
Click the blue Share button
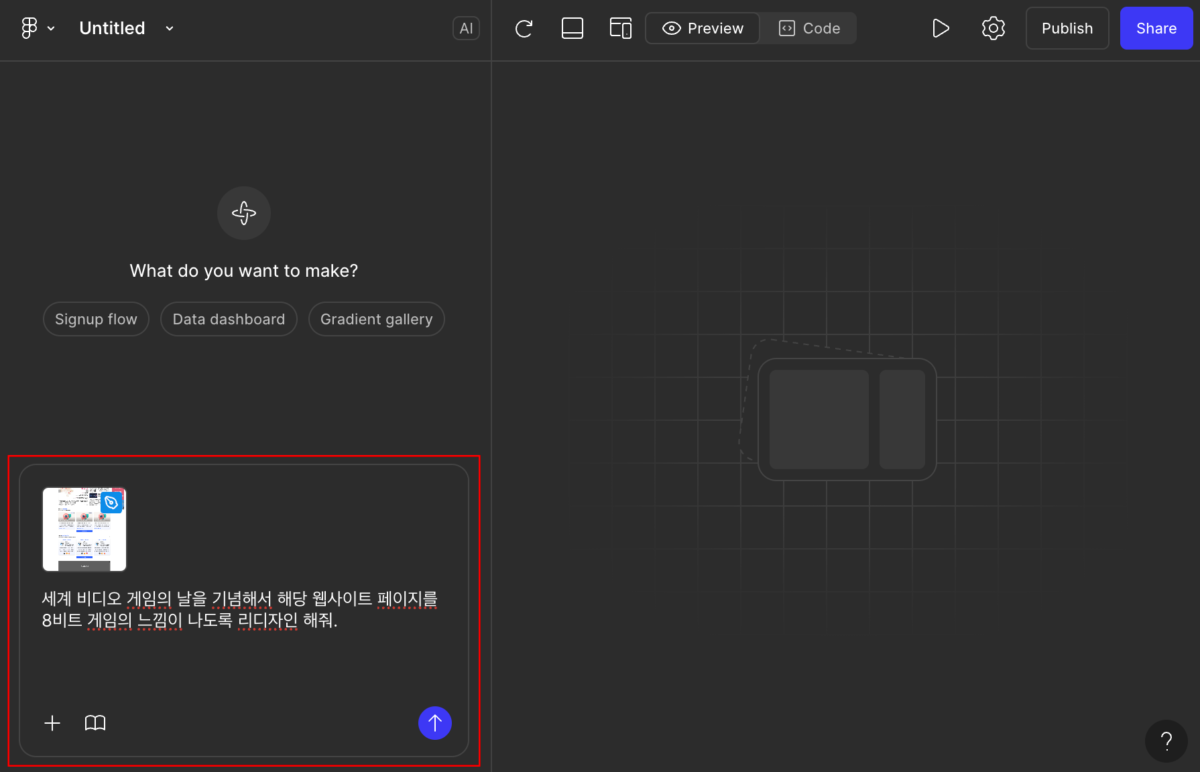pyautogui.click(x=1156, y=28)
